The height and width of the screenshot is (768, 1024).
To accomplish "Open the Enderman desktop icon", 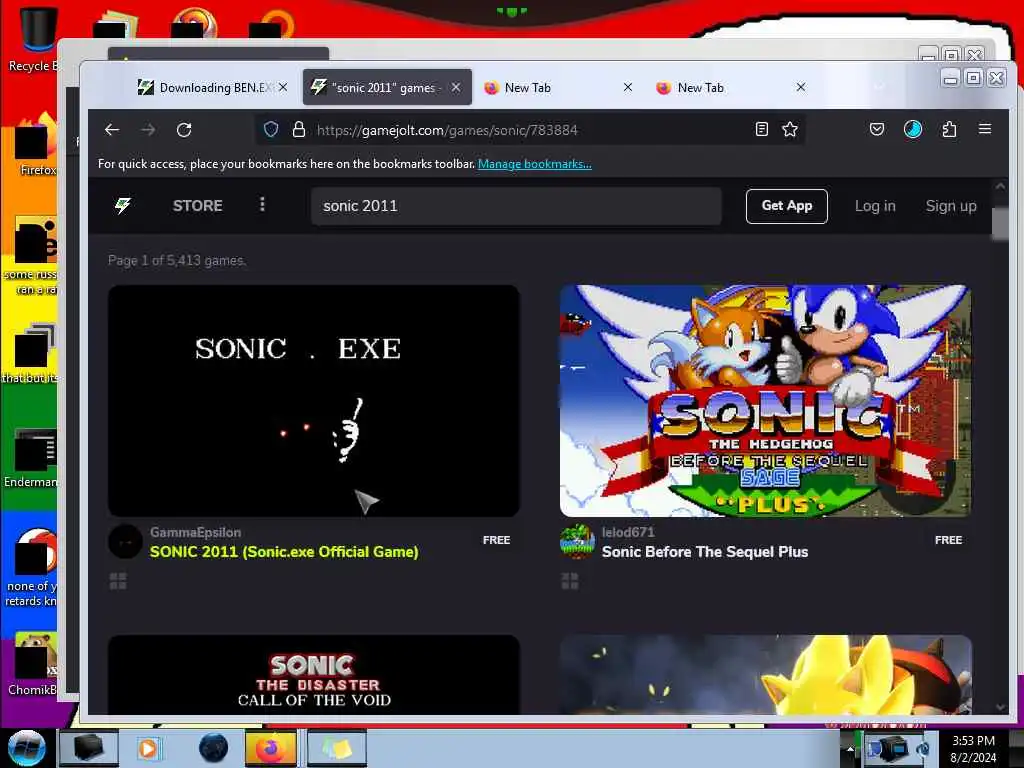I will tap(31, 457).
